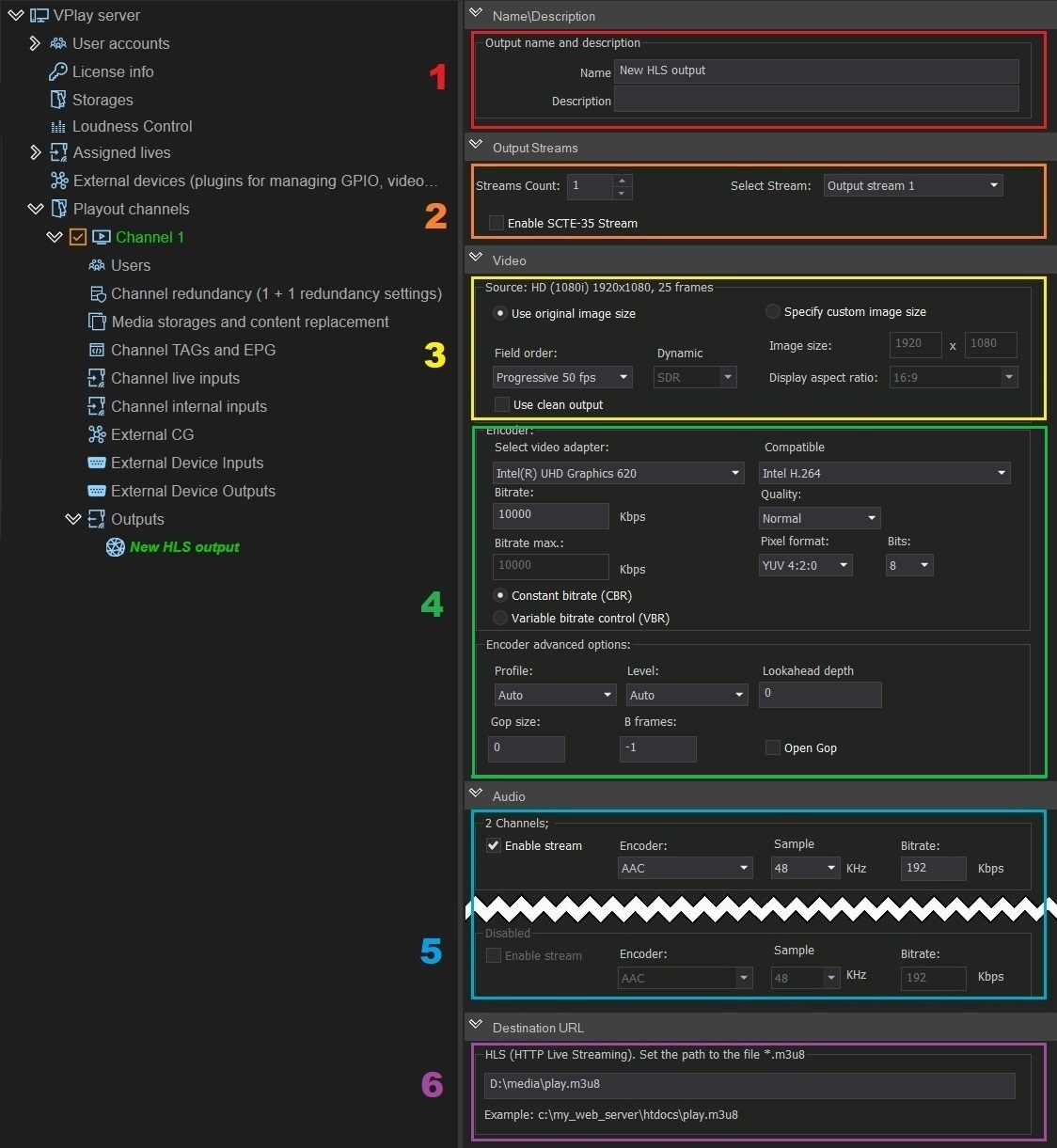
Task: Click the Media storages and content replacement icon
Action: coord(97,322)
